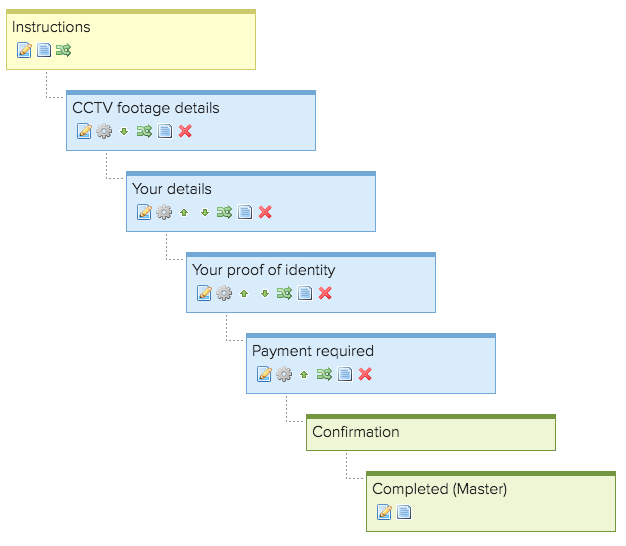
Task: Move Your details page up
Action: (x=184, y=212)
